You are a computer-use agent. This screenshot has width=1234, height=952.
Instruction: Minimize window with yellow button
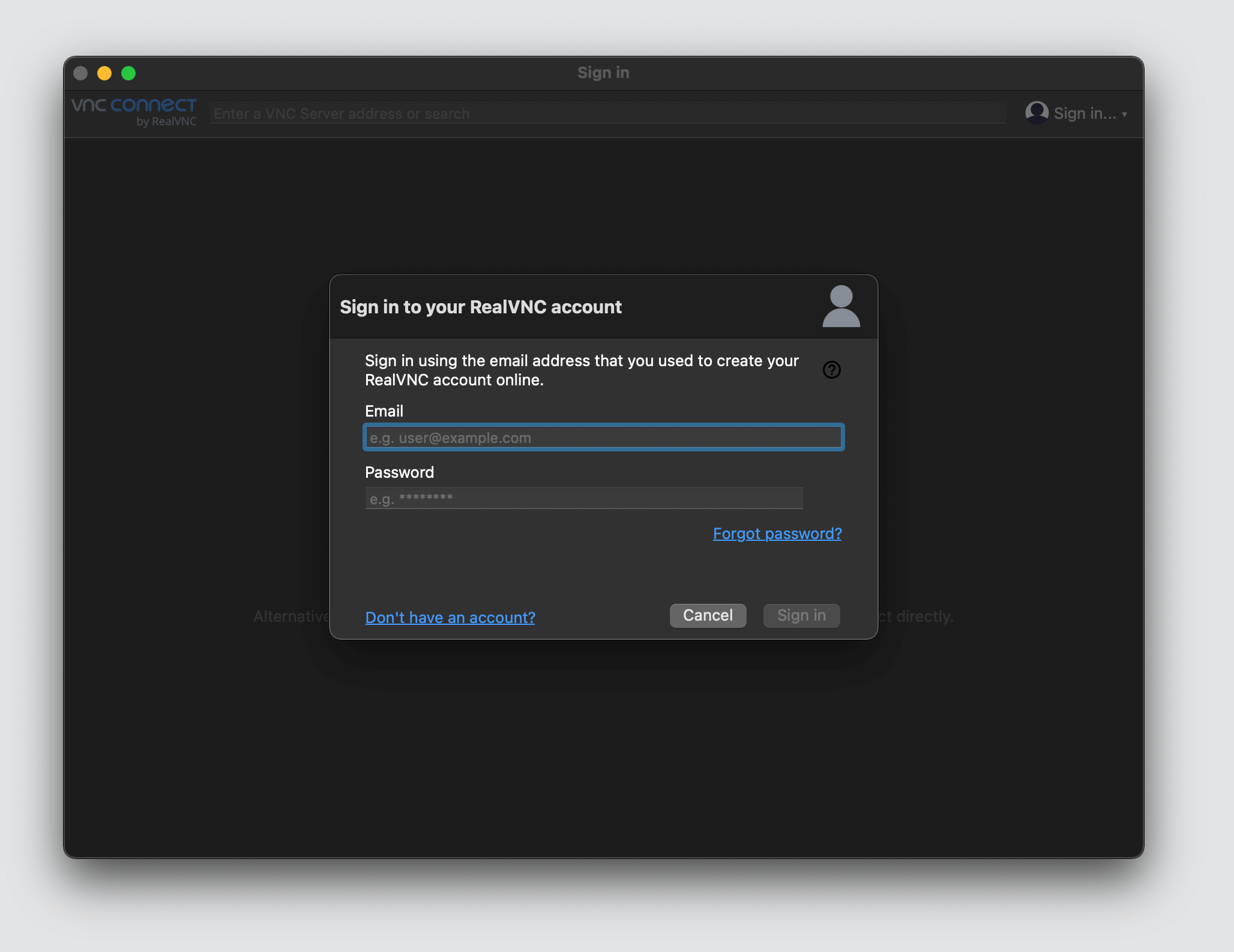pyautogui.click(x=104, y=73)
